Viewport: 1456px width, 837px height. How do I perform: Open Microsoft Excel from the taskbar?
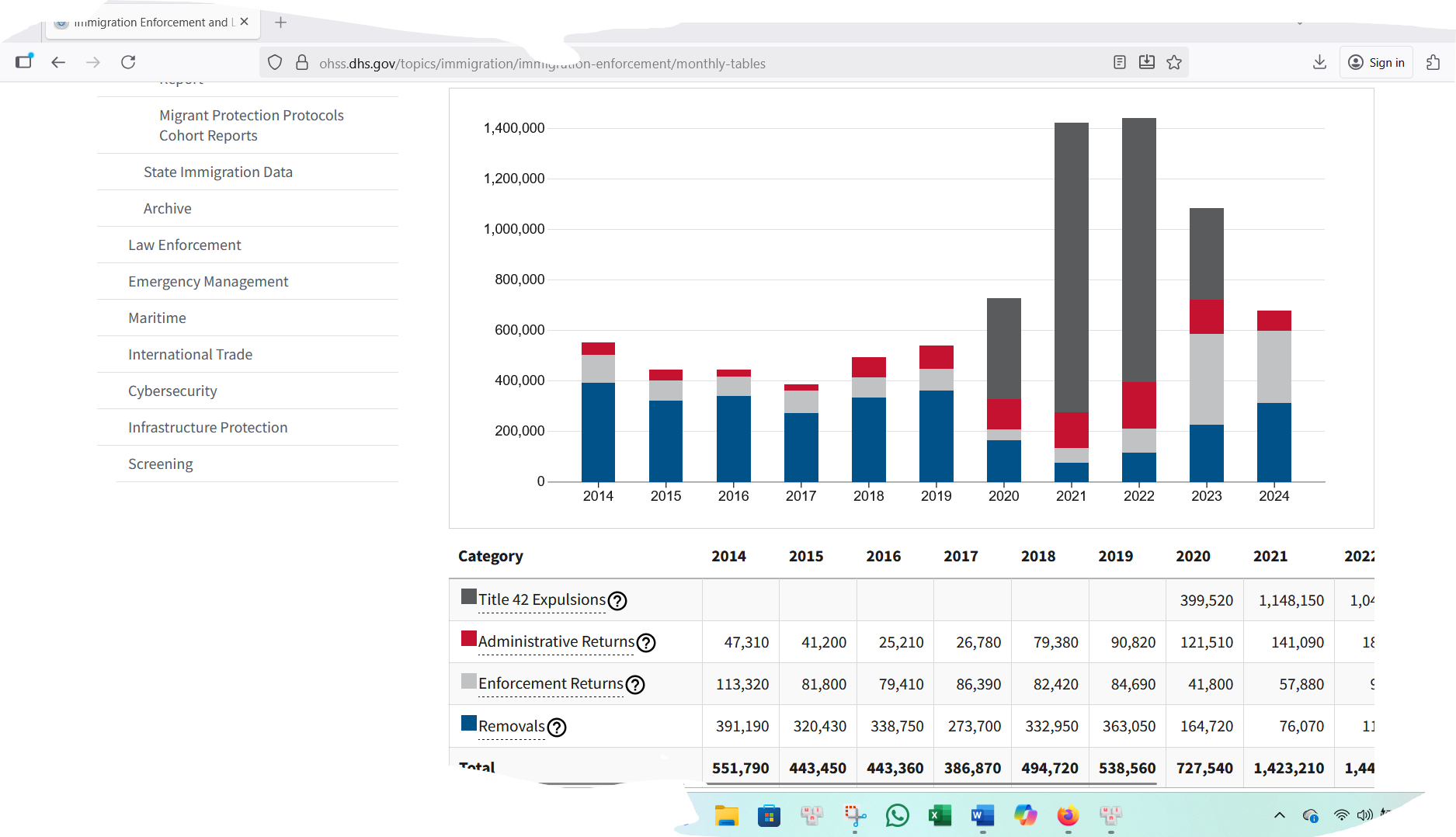940,815
